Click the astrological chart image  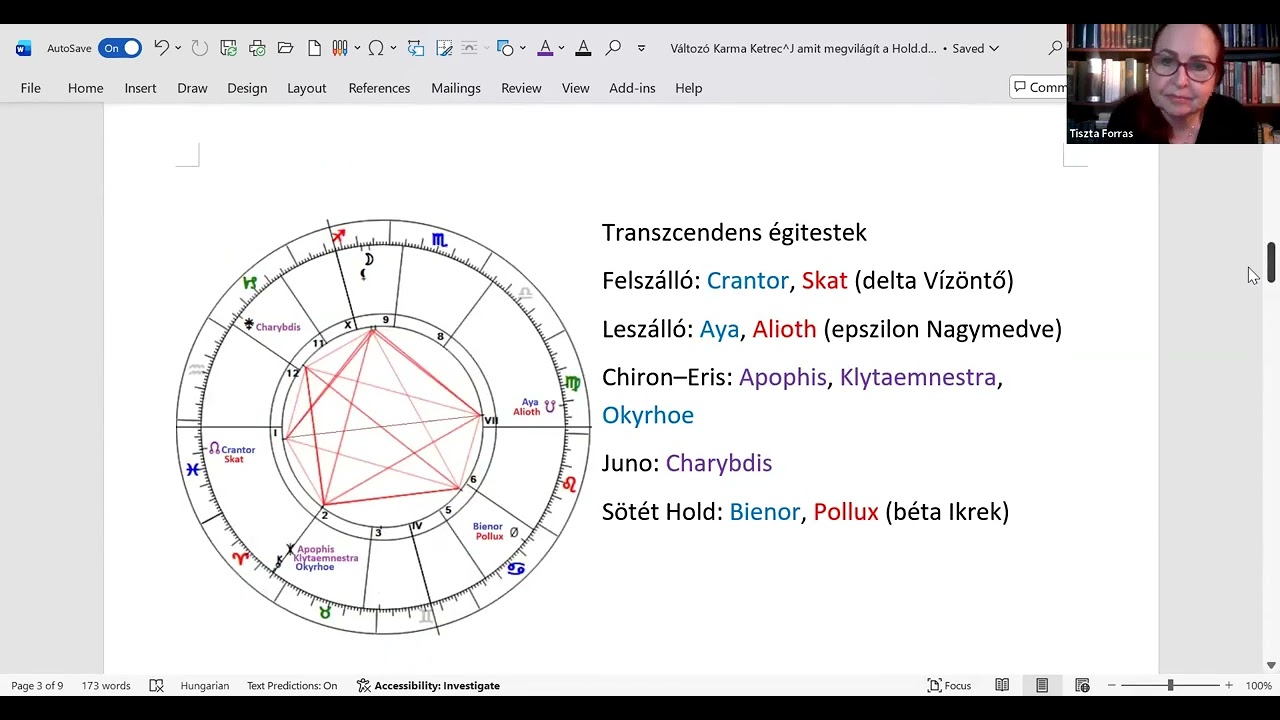(384, 427)
